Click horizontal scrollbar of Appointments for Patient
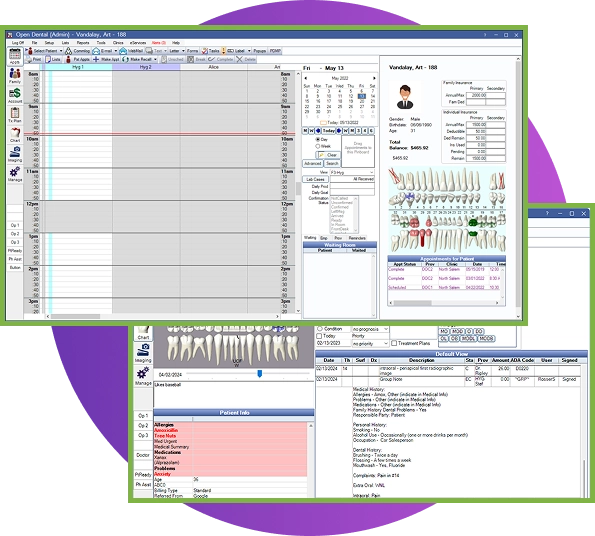 [445, 303]
